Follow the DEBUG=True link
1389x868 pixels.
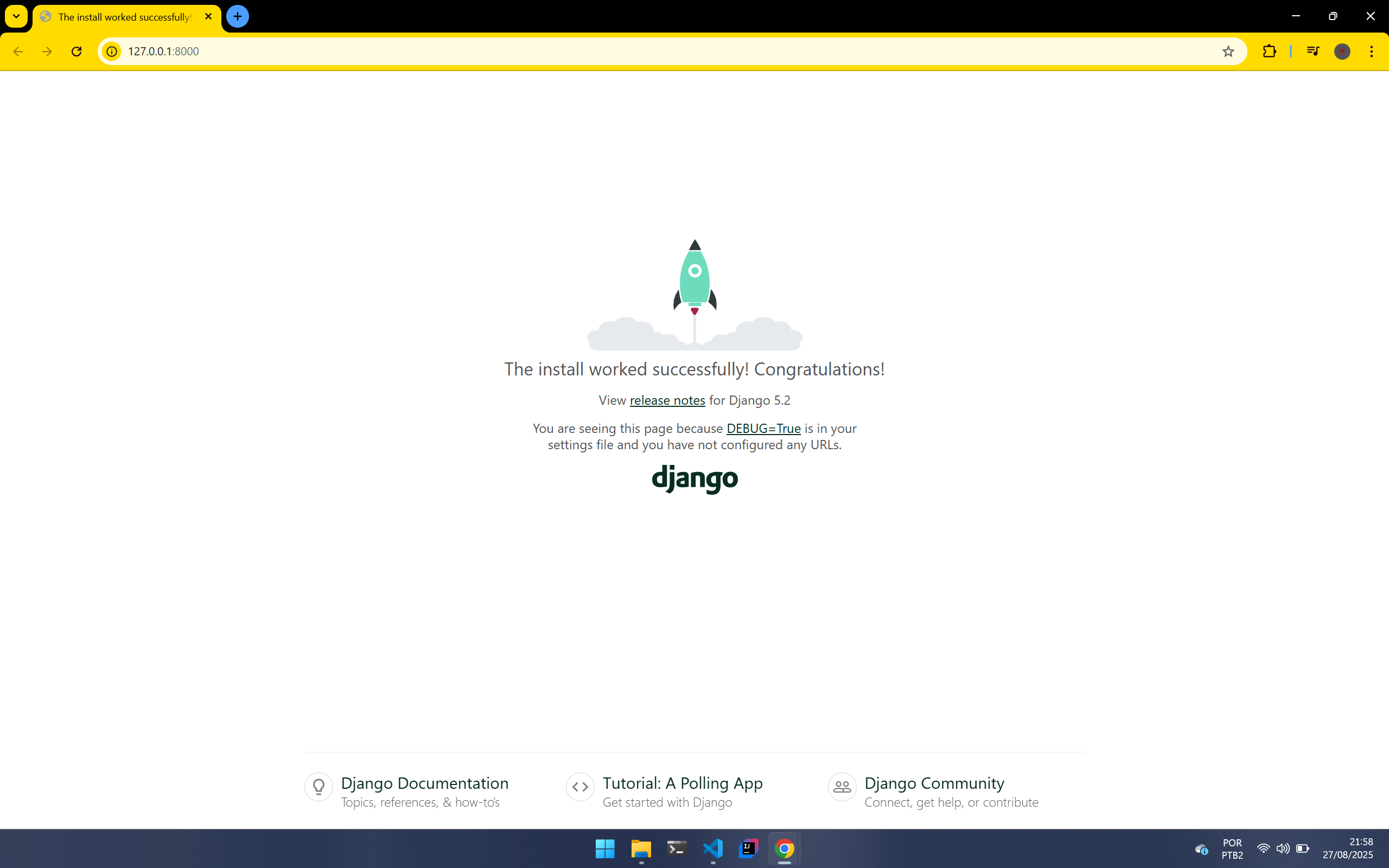pos(763,428)
